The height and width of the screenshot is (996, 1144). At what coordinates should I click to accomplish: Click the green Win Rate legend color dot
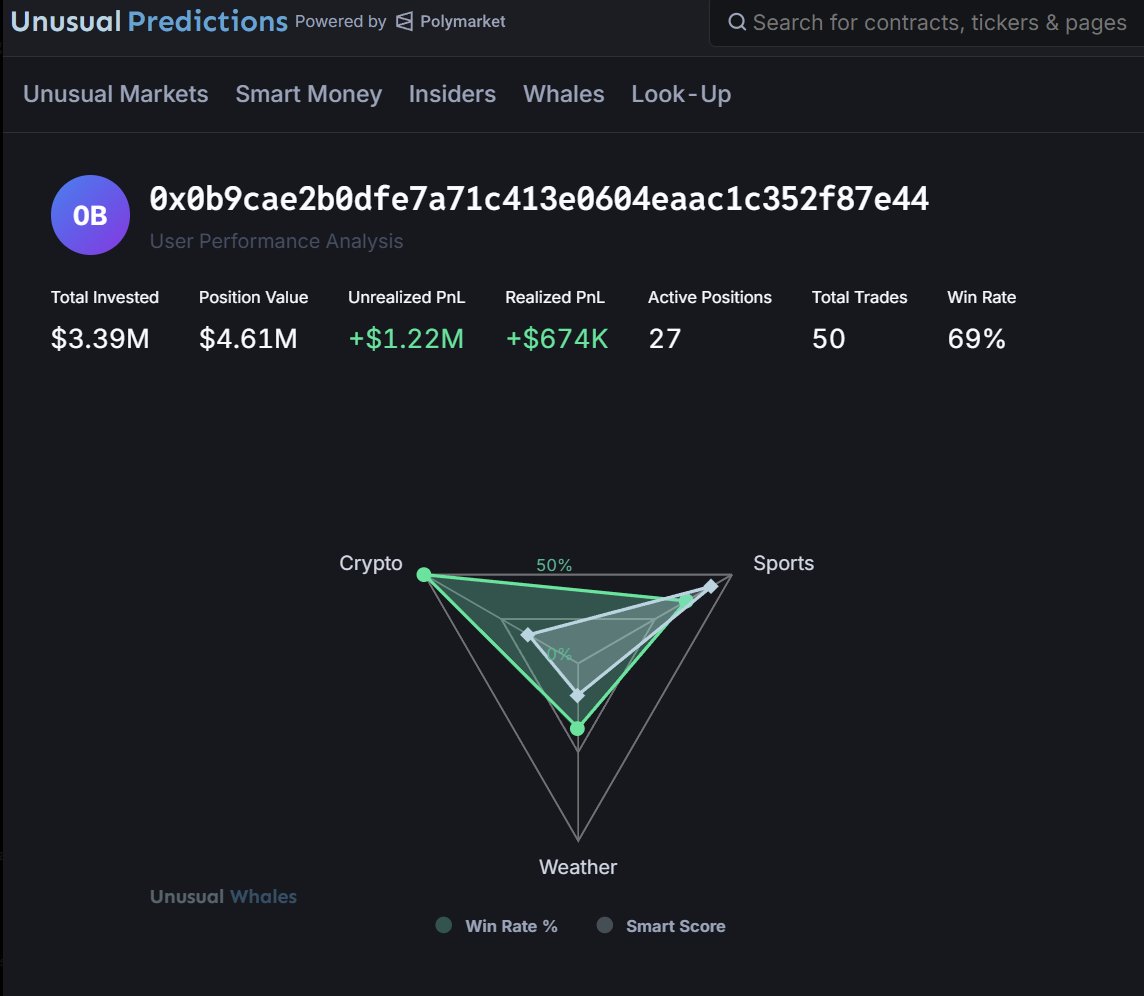pos(444,925)
